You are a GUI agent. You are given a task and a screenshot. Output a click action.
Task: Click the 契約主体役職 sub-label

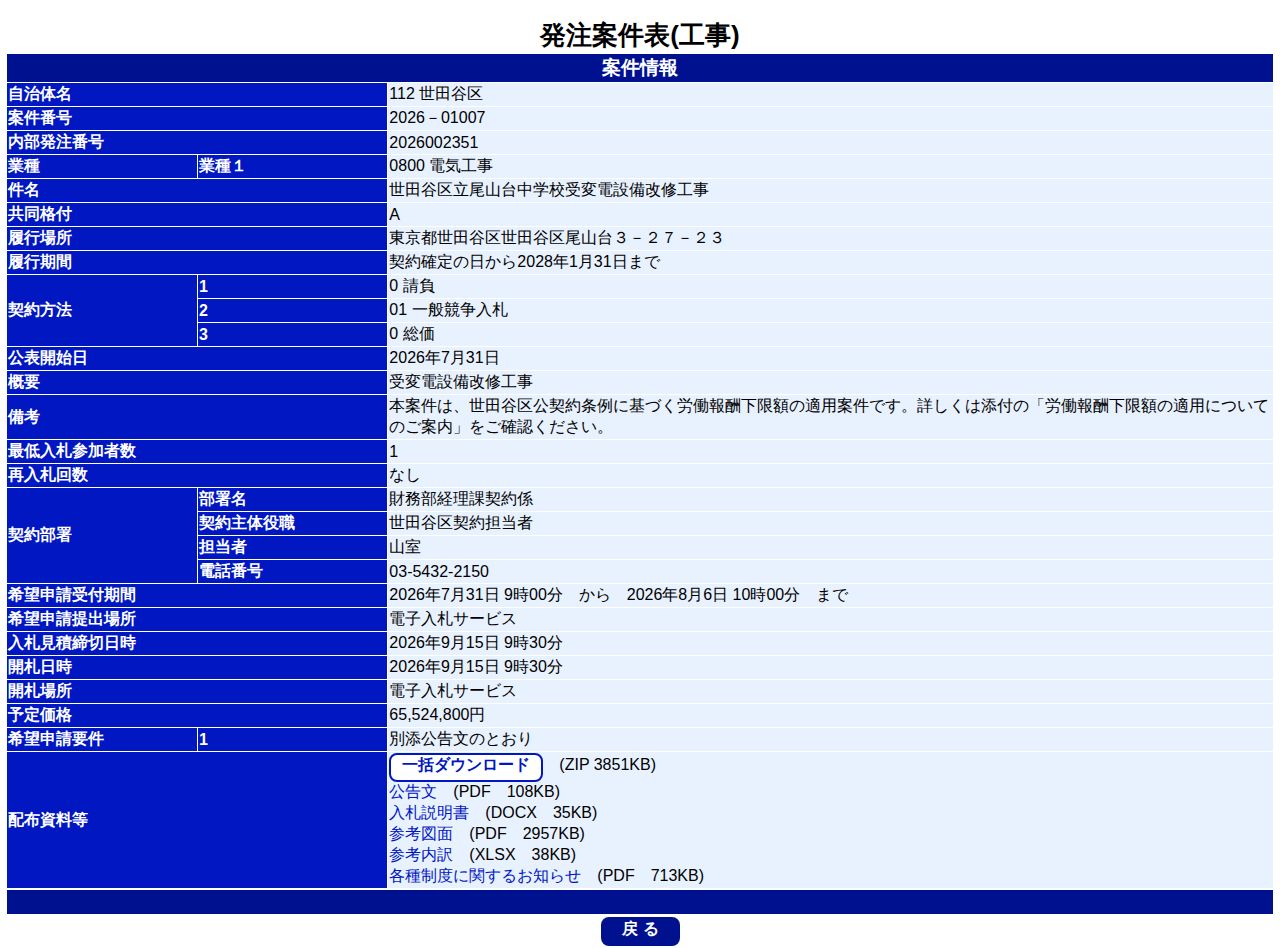pos(292,523)
